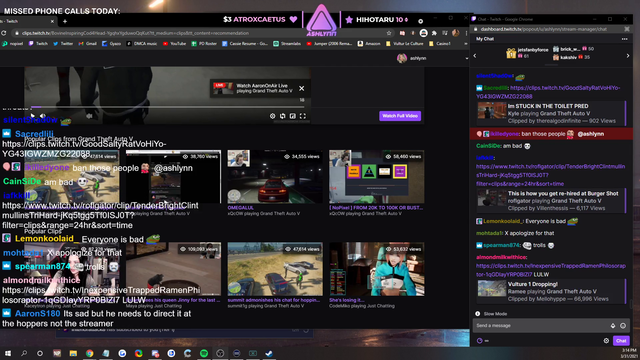Open the YouTube bookmark

click(x=175, y=43)
